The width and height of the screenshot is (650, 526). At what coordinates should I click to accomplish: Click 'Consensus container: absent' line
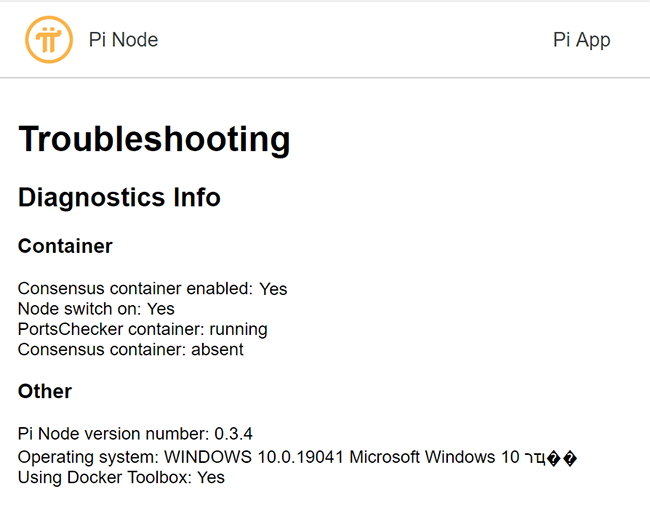pyautogui.click(x=131, y=349)
